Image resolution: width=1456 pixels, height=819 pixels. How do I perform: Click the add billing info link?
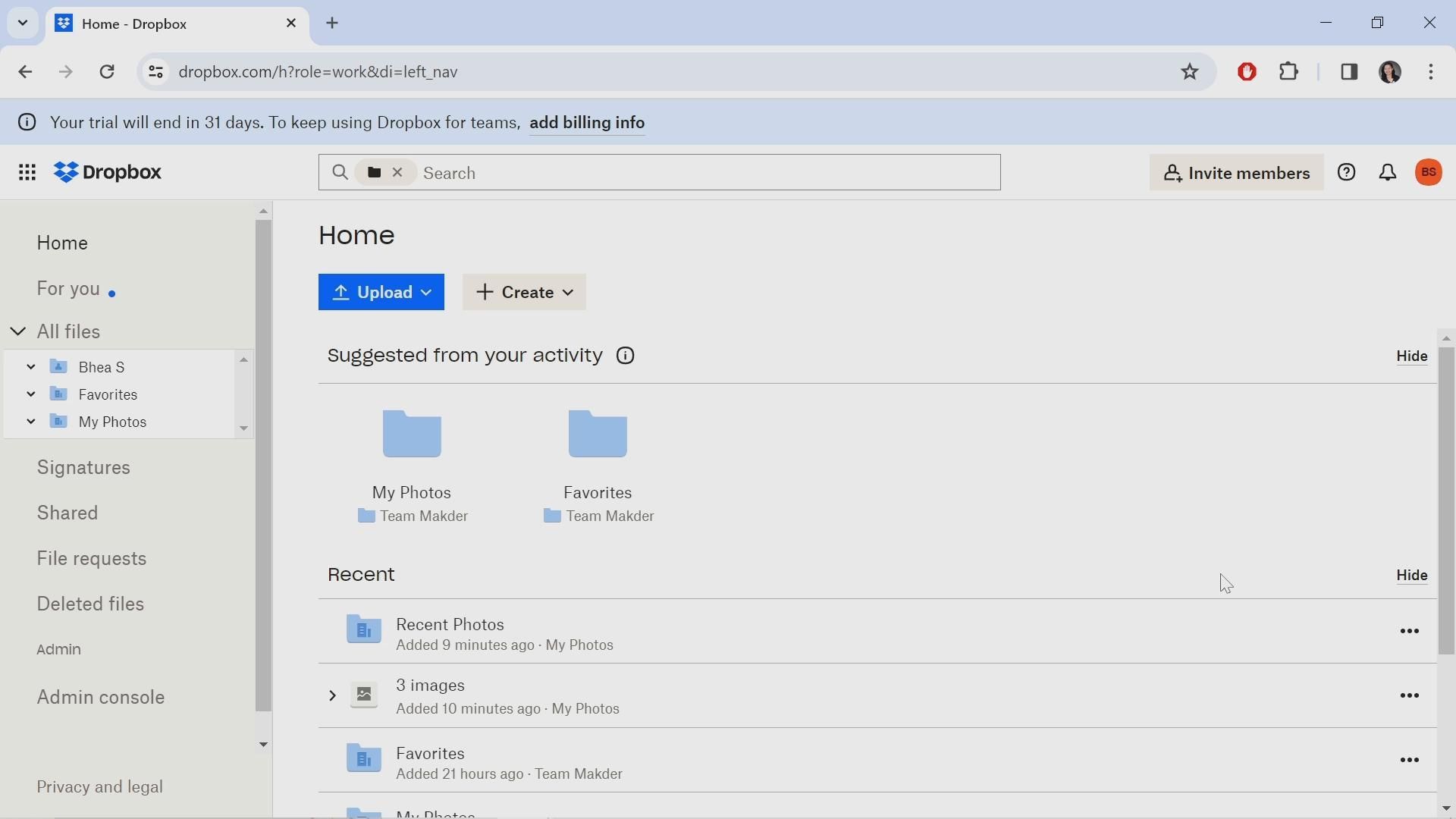588,123
